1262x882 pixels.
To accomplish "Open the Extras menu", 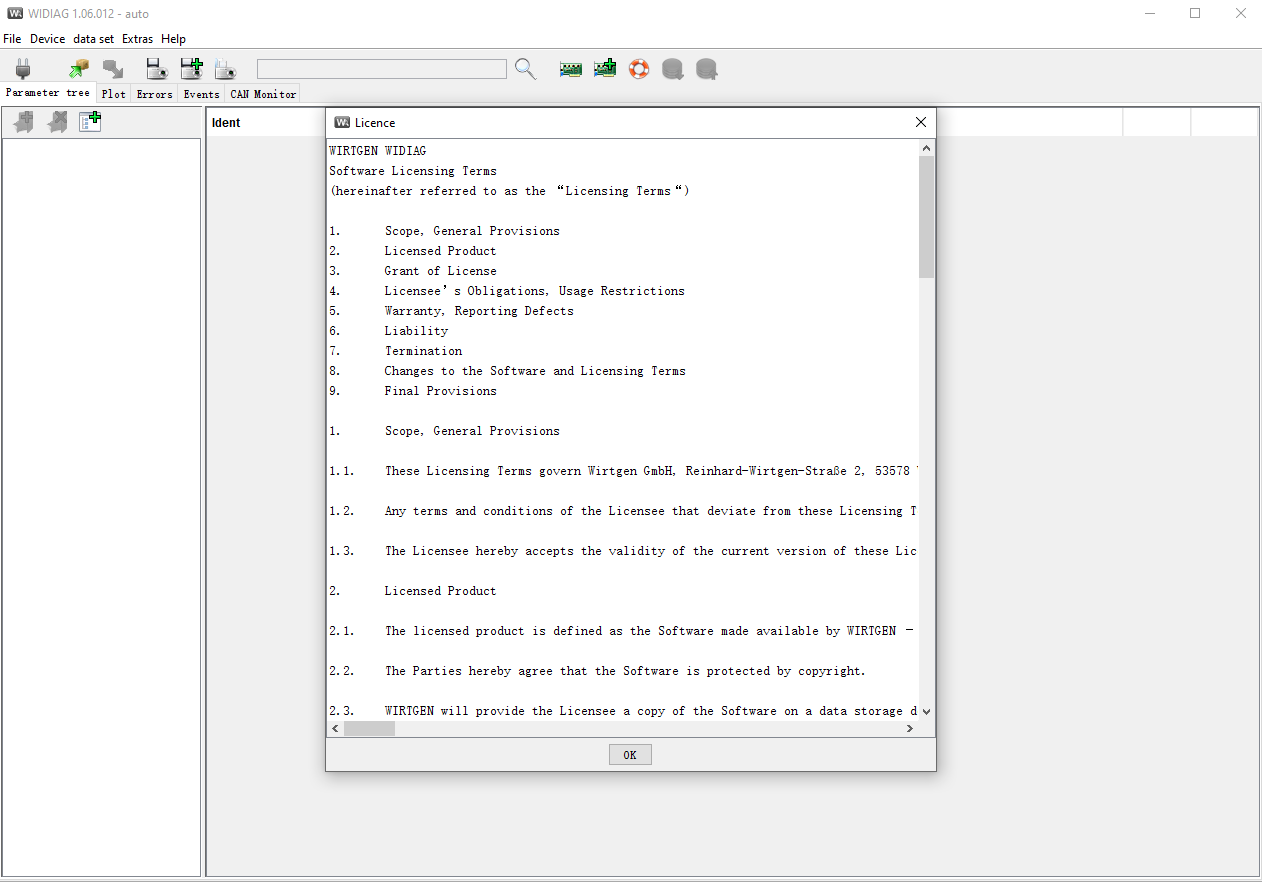I will point(138,39).
